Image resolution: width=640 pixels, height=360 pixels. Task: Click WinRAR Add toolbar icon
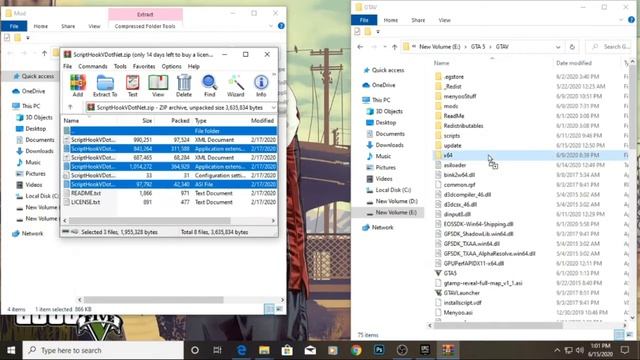click(78, 86)
